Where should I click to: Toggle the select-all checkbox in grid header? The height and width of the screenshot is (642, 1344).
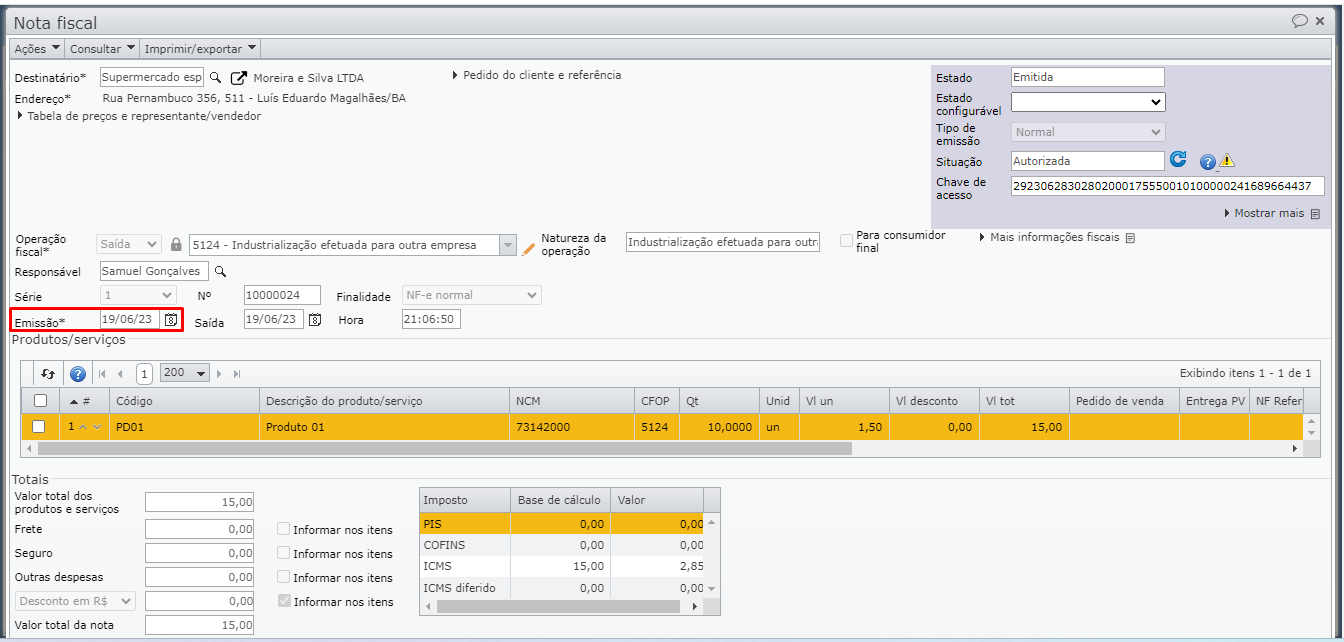click(x=40, y=401)
